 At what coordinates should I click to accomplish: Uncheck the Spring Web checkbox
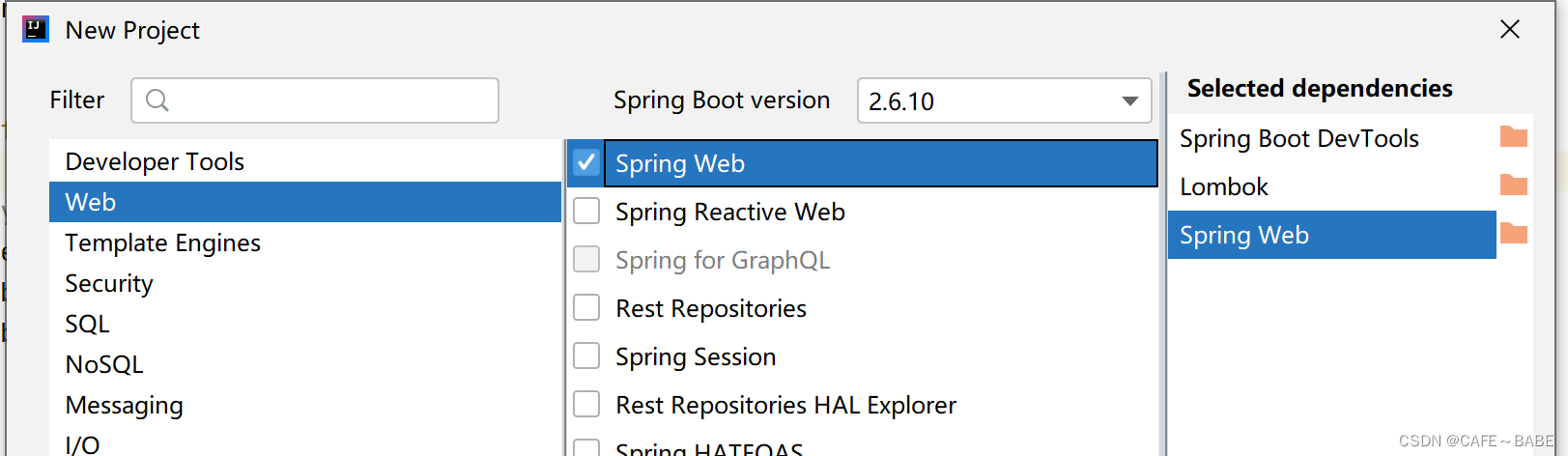click(586, 162)
